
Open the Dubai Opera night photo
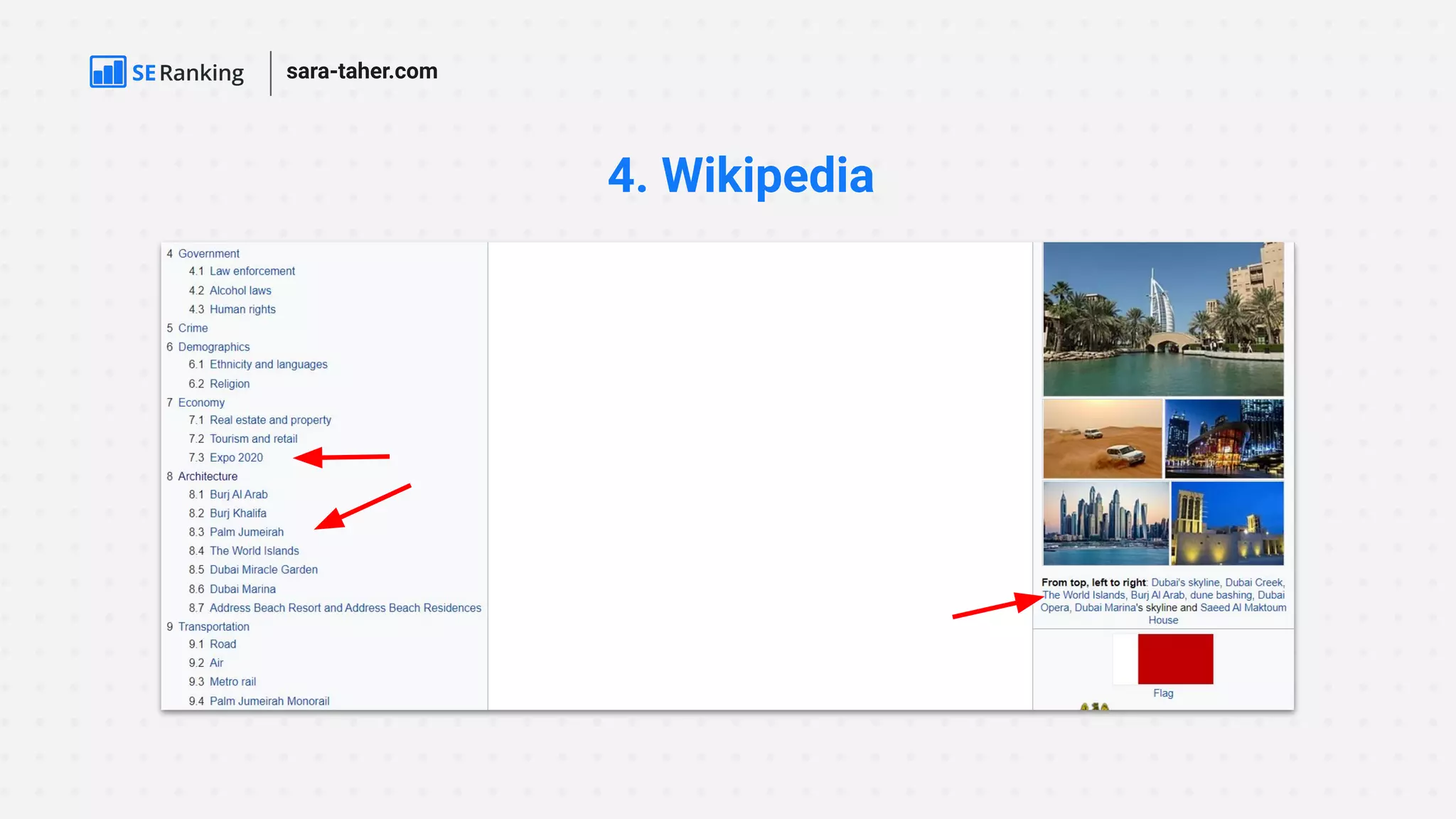1224,439
